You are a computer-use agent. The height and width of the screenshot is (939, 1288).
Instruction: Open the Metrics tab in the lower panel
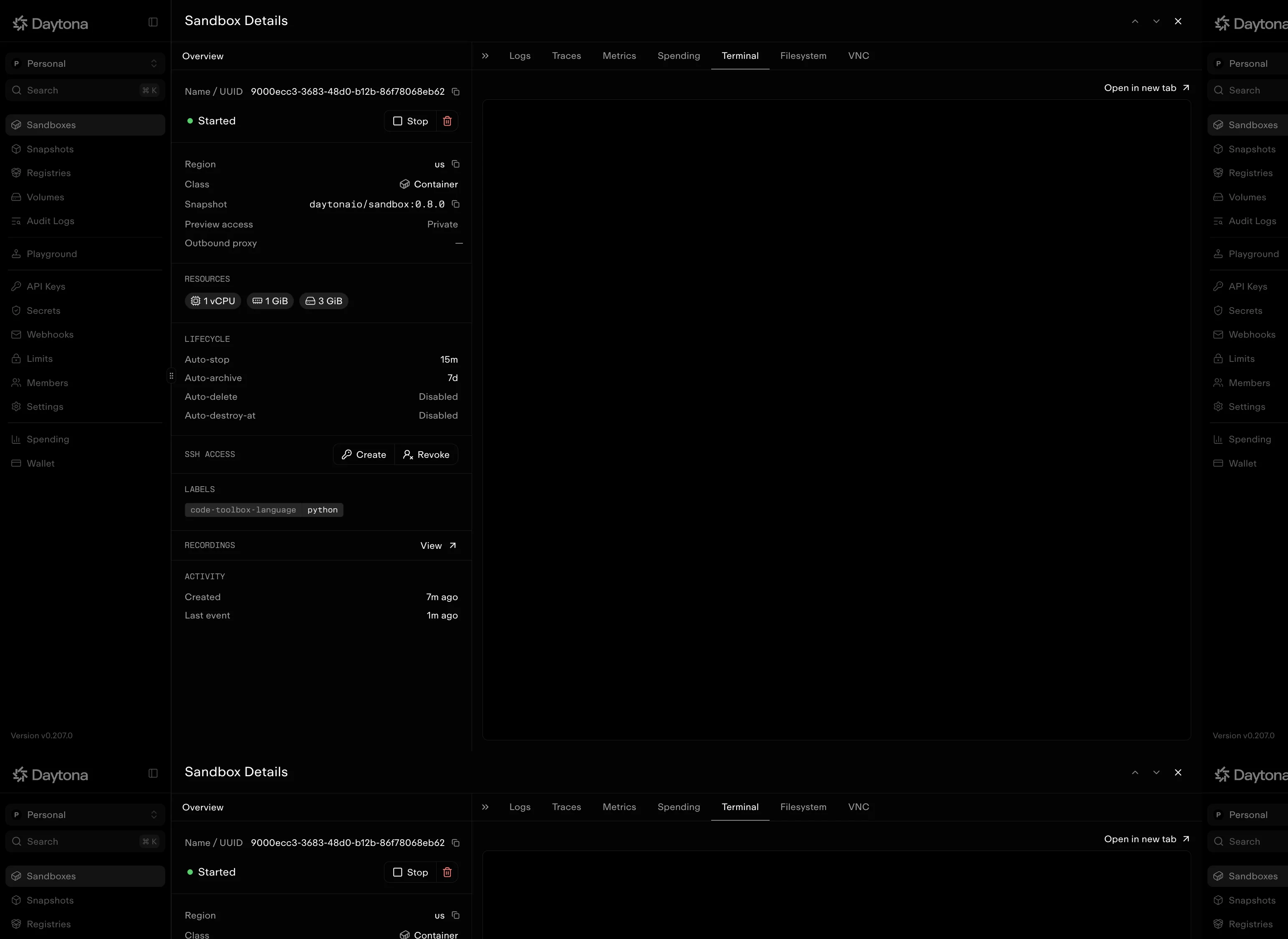[x=619, y=807]
